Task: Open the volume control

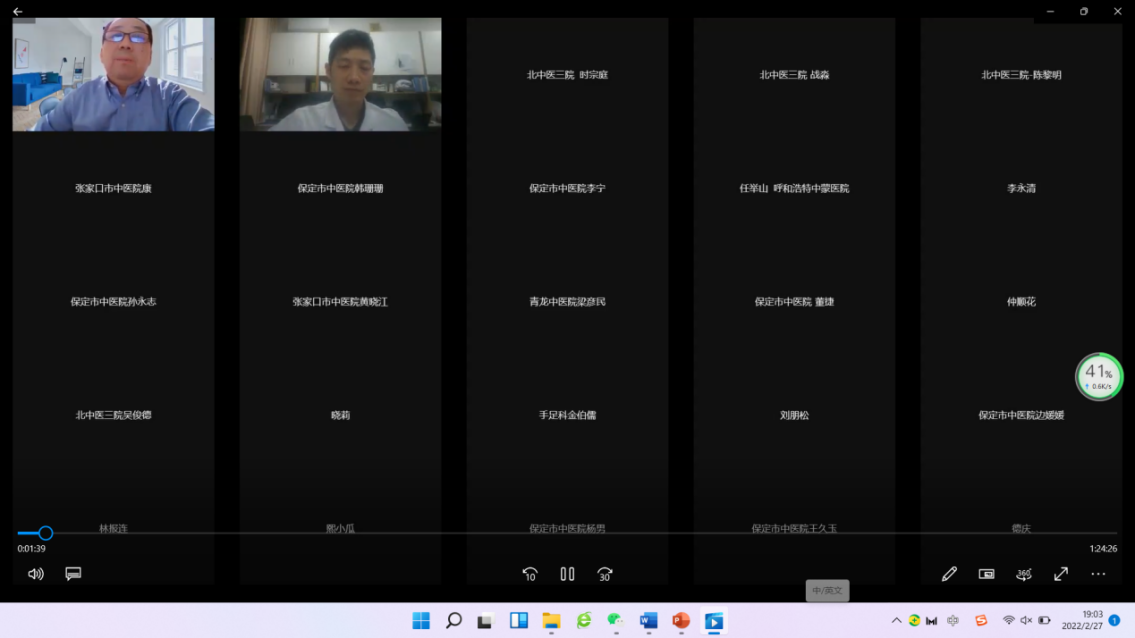Action: point(36,574)
